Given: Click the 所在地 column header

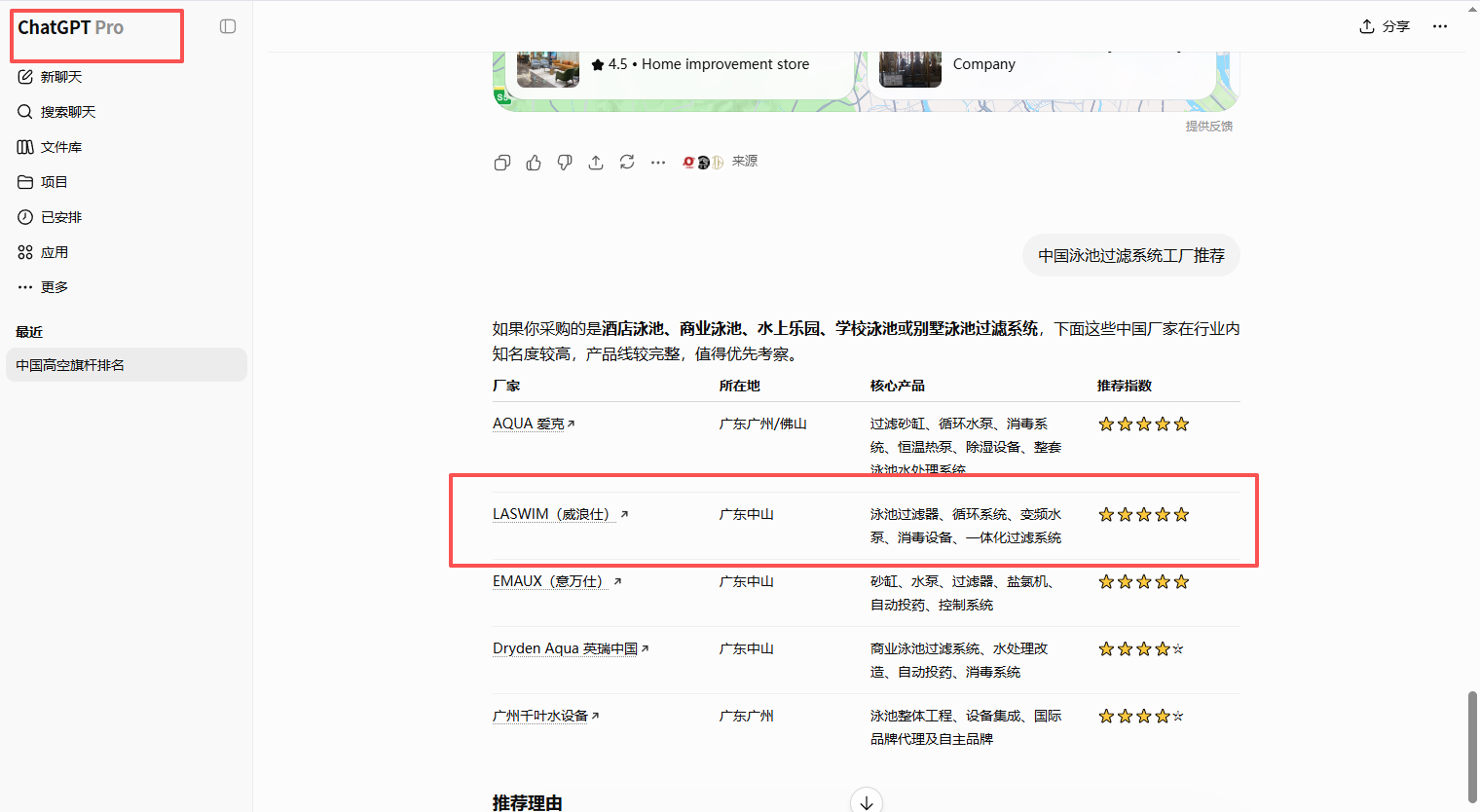Looking at the screenshot, I should (740, 386).
